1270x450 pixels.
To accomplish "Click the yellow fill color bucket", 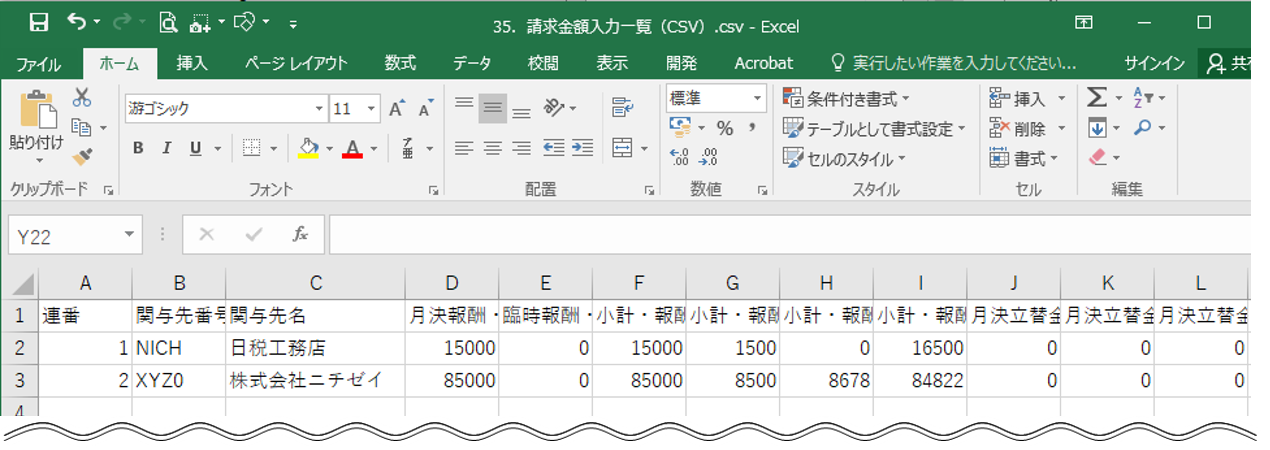I will 309,148.
